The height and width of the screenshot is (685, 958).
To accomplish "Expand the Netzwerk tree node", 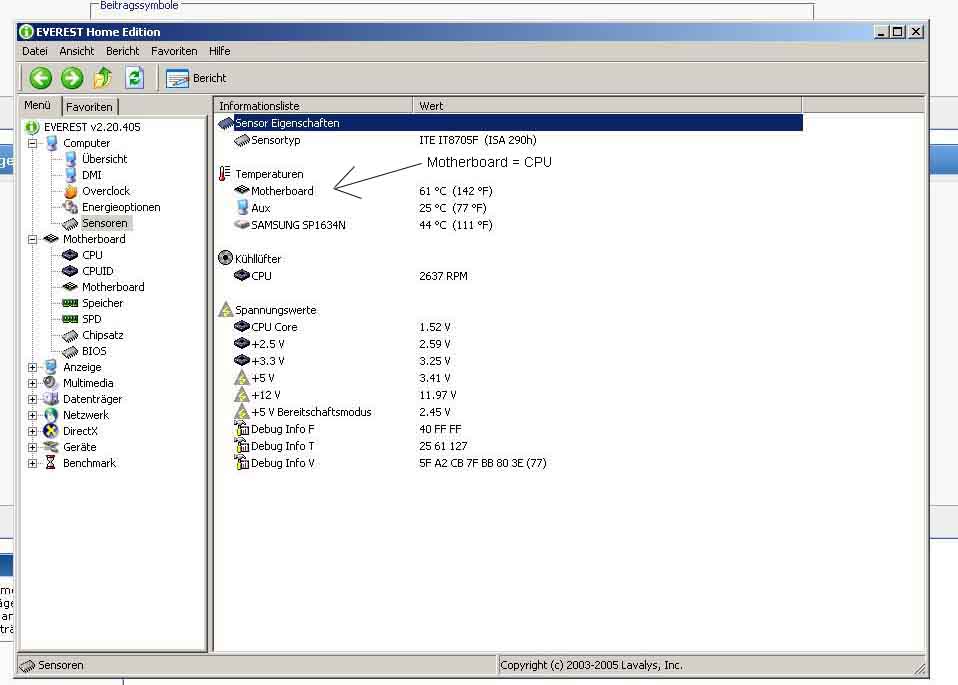I will 32,415.
